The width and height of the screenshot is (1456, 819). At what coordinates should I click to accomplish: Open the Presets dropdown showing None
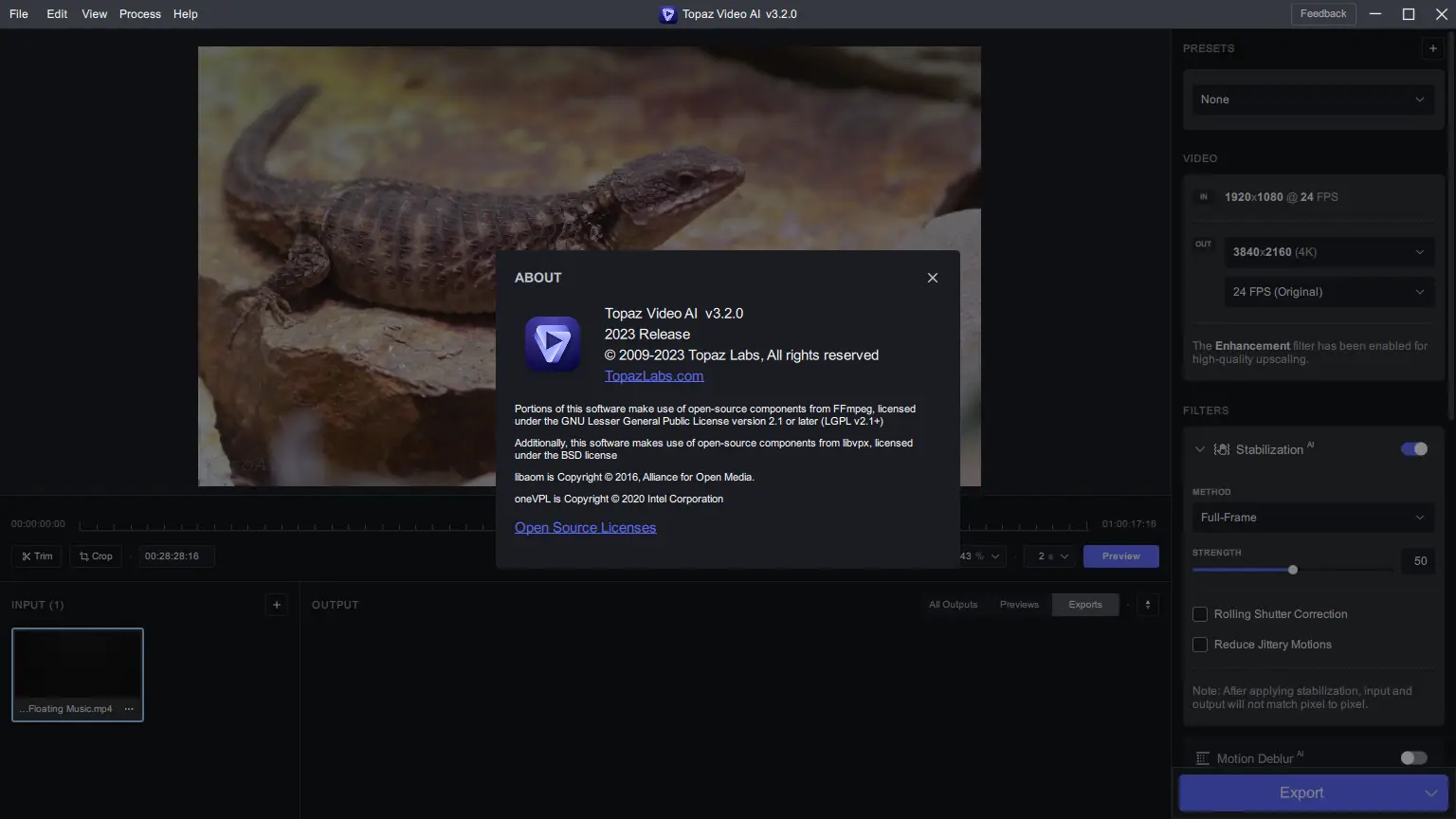pyautogui.click(x=1313, y=100)
